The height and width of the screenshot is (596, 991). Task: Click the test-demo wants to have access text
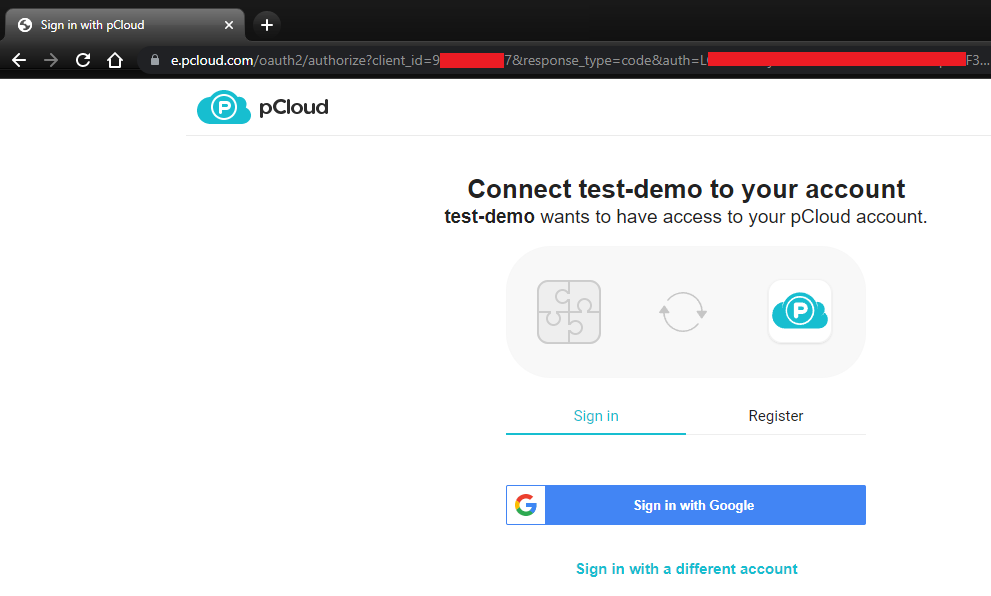click(686, 217)
